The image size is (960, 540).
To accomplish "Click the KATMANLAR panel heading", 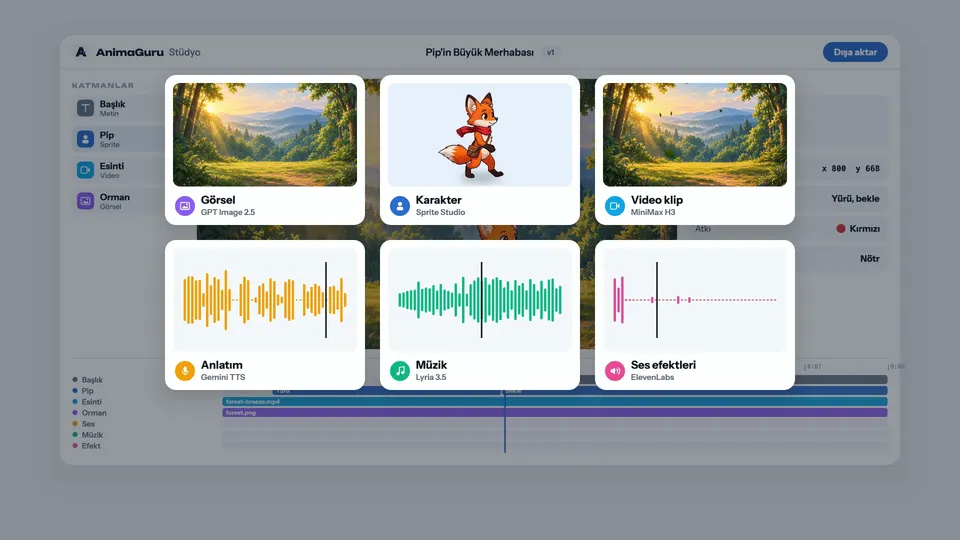I will point(103,86).
